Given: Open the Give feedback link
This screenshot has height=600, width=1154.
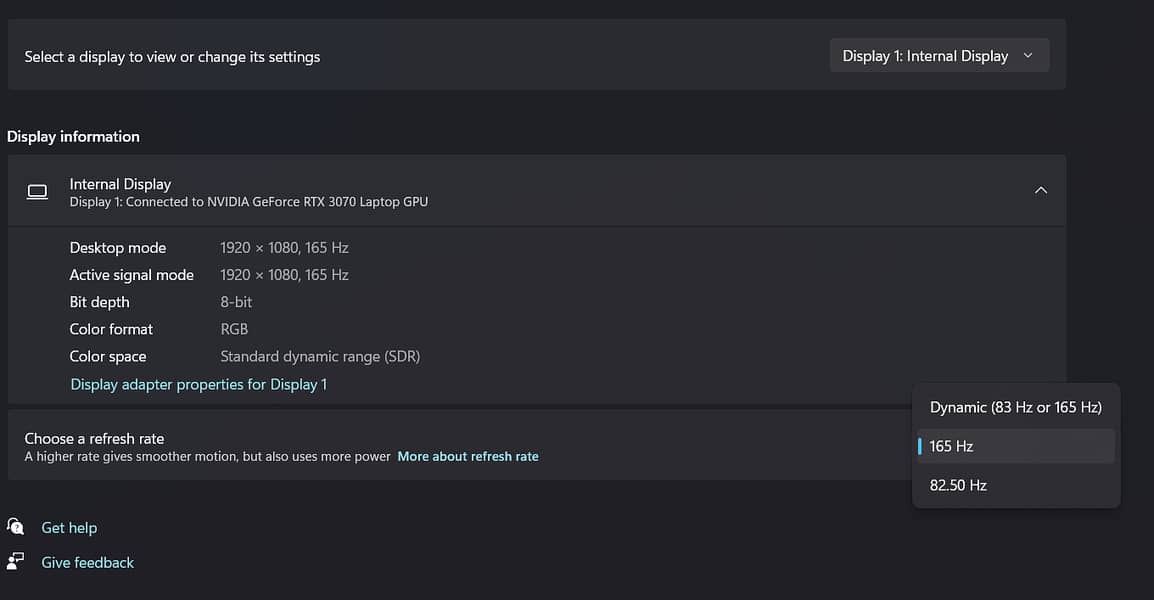Looking at the screenshot, I should pos(87,563).
